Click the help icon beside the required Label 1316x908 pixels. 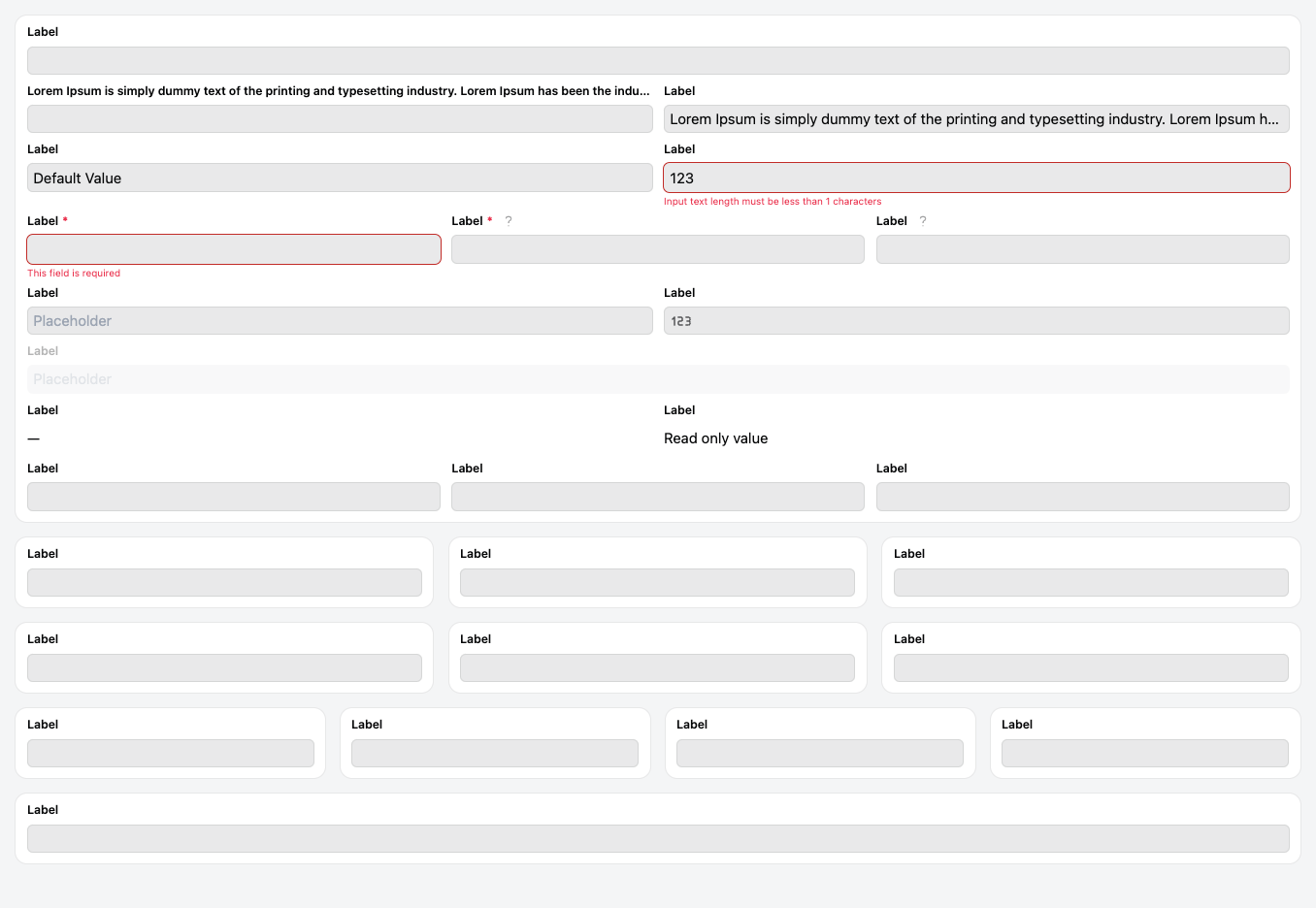coord(509,221)
